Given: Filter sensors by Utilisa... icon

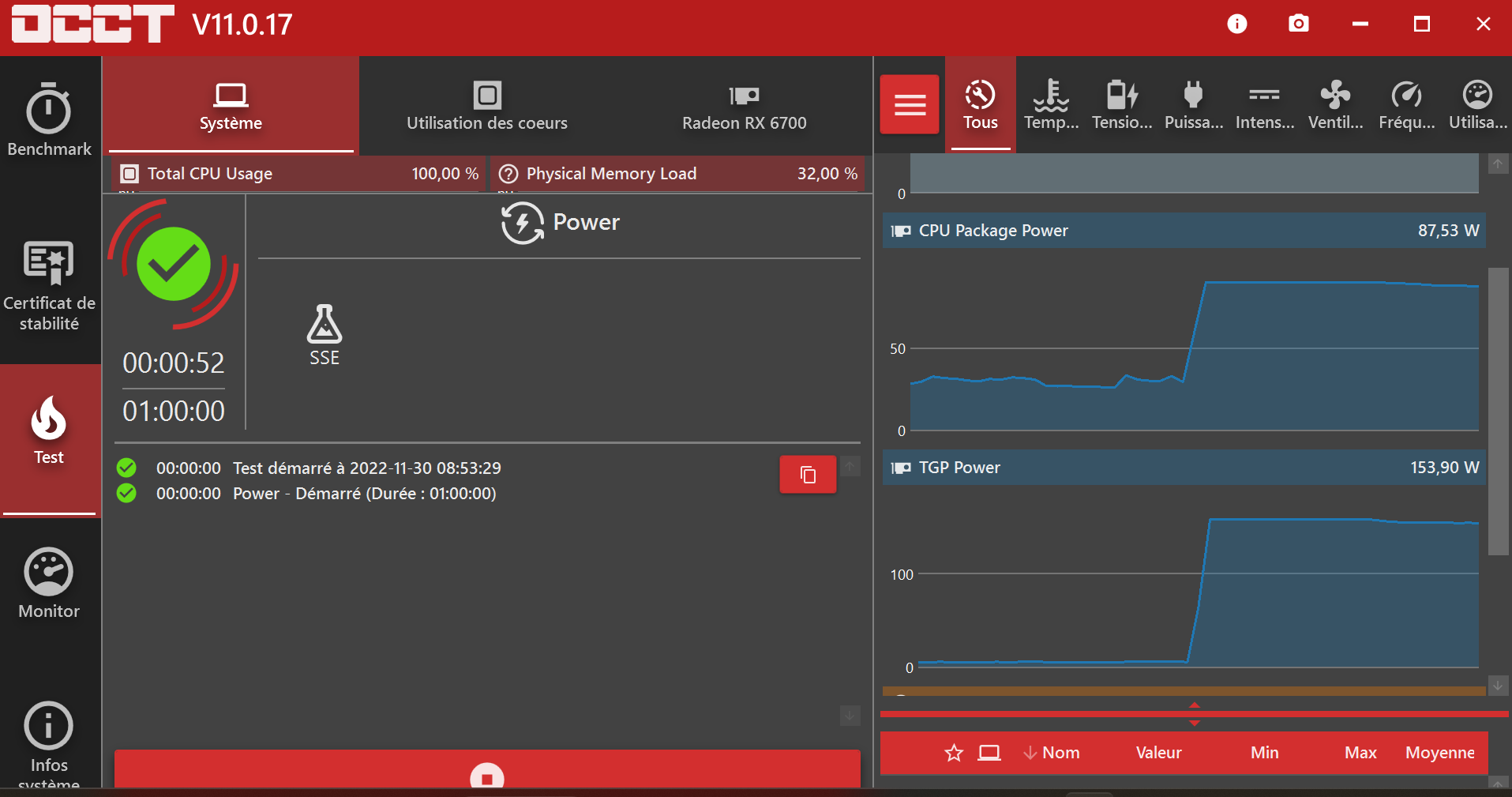Looking at the screenshot, I should [1477, 95].
